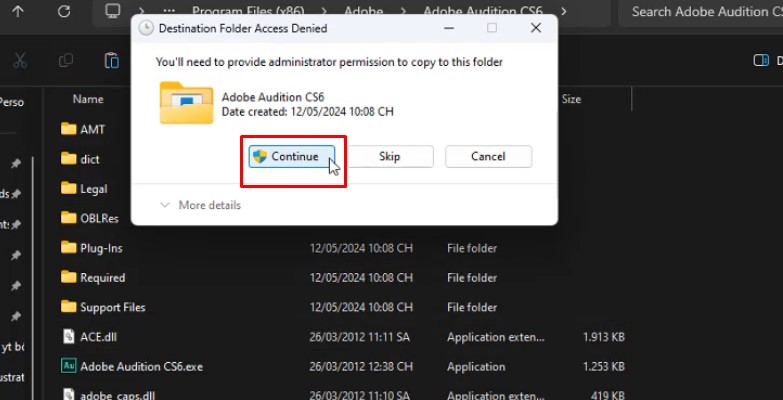Click the Copy icon in toolbar
783x400 pixels.
(66, 60)
